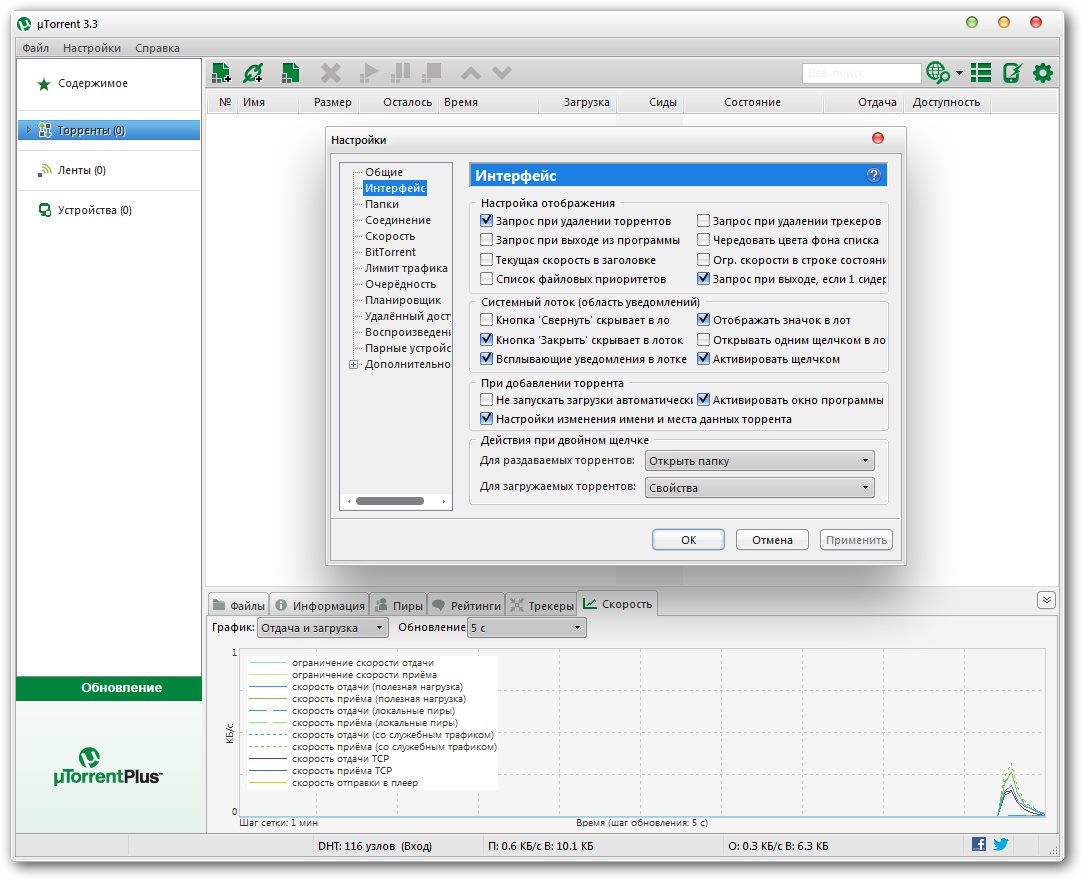1083x880 pixels.
Task: Click the Торренты sidebar icon
Action: [x=45, y=130]
